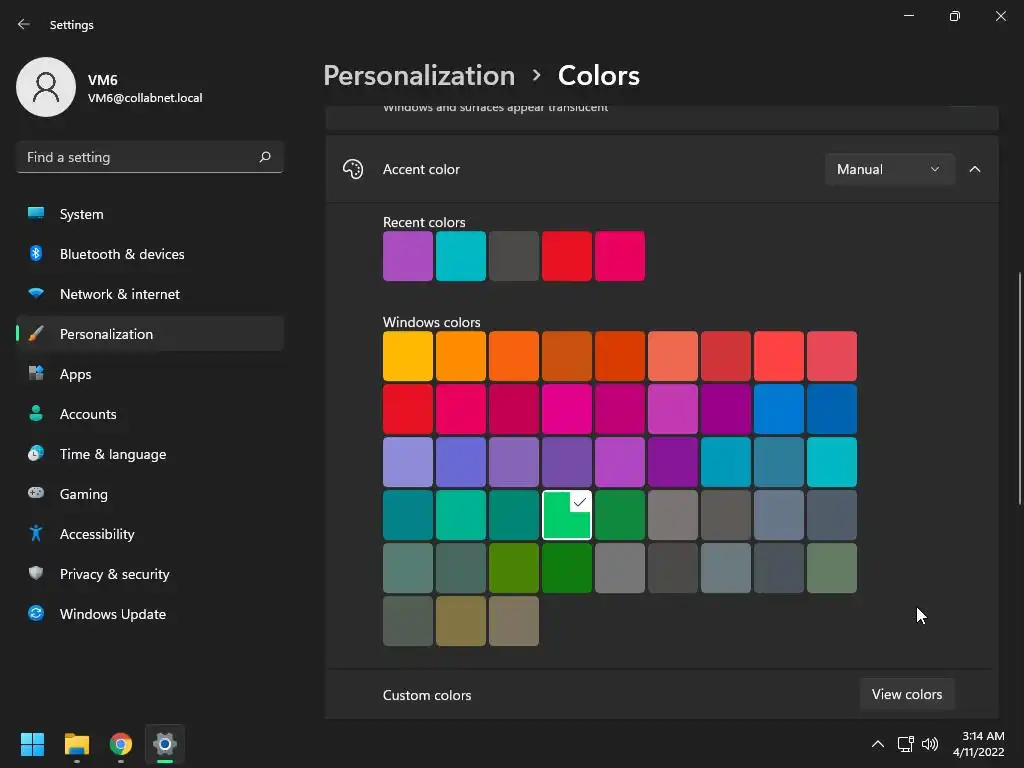Open the VM6 user profile avatar
The width and height of the screenshot is (1024, 768).
46,87
